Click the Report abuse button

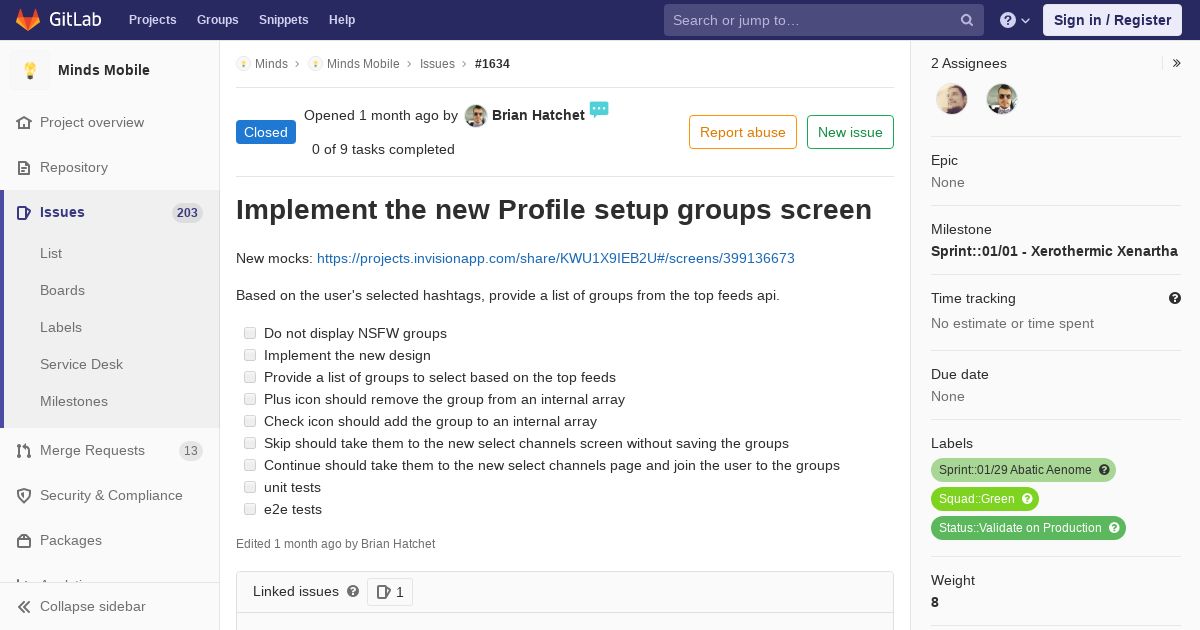(x=743, y=132)
